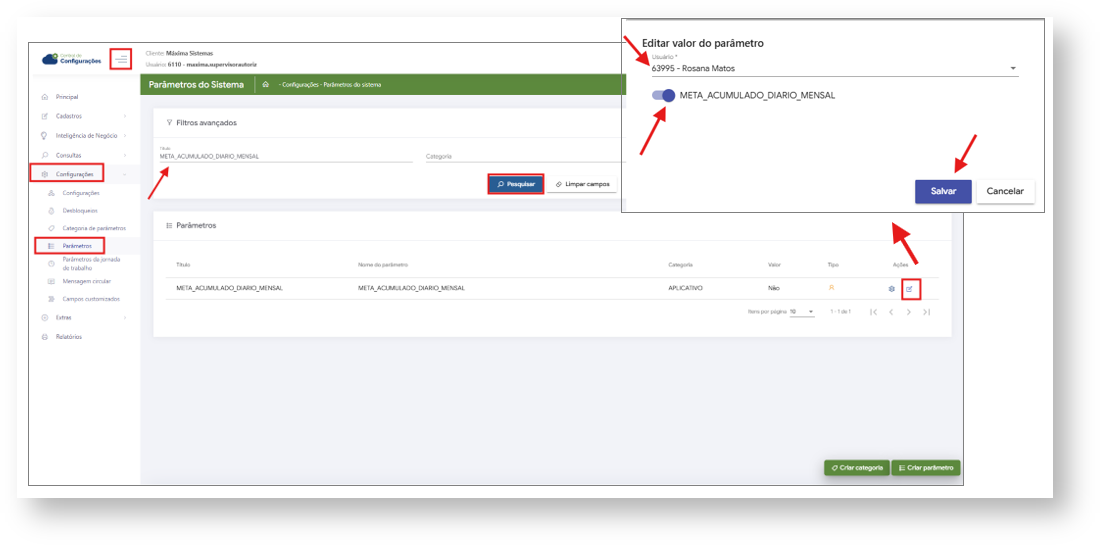Viewport: 1101px width, 546px height.
Task: Click the edit icon in the Ações column
Action: pyautogui.click(x=909, y=288)
